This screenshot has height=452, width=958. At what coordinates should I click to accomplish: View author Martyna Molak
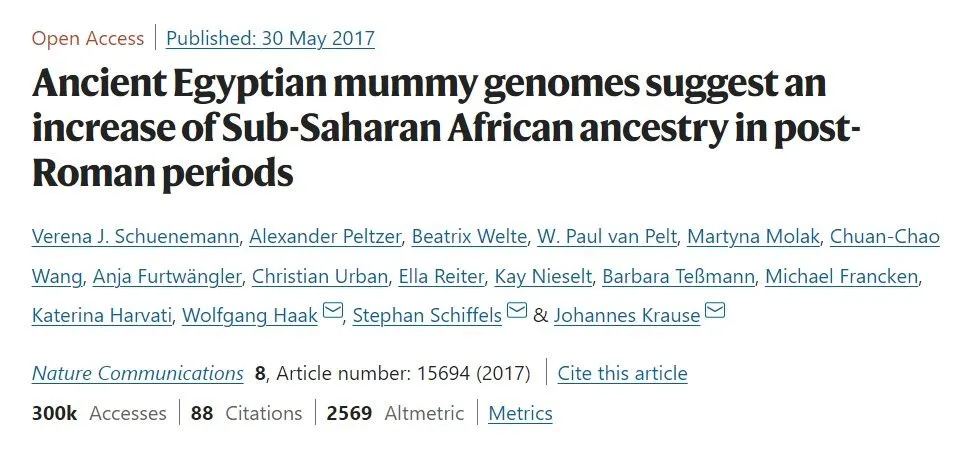(x=751, y=237)
